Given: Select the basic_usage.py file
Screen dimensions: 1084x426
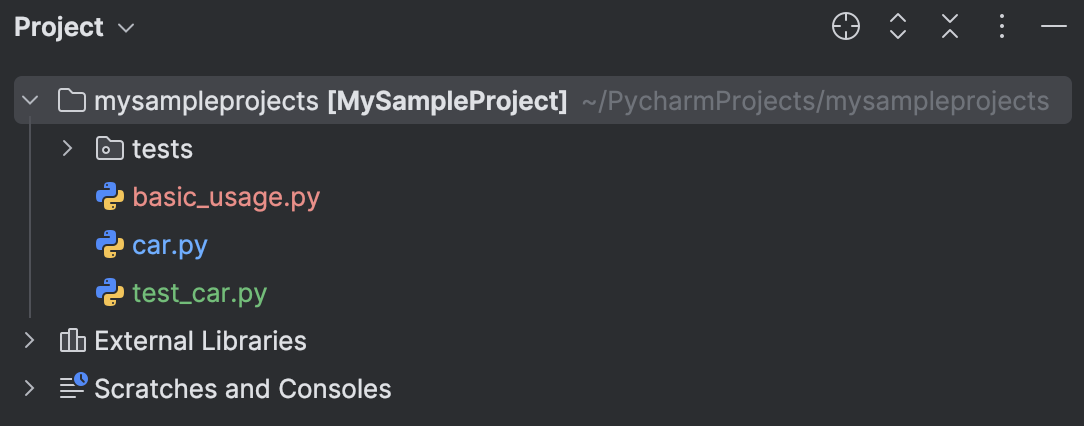Looking at the screenshot, I should click(226, 197).
